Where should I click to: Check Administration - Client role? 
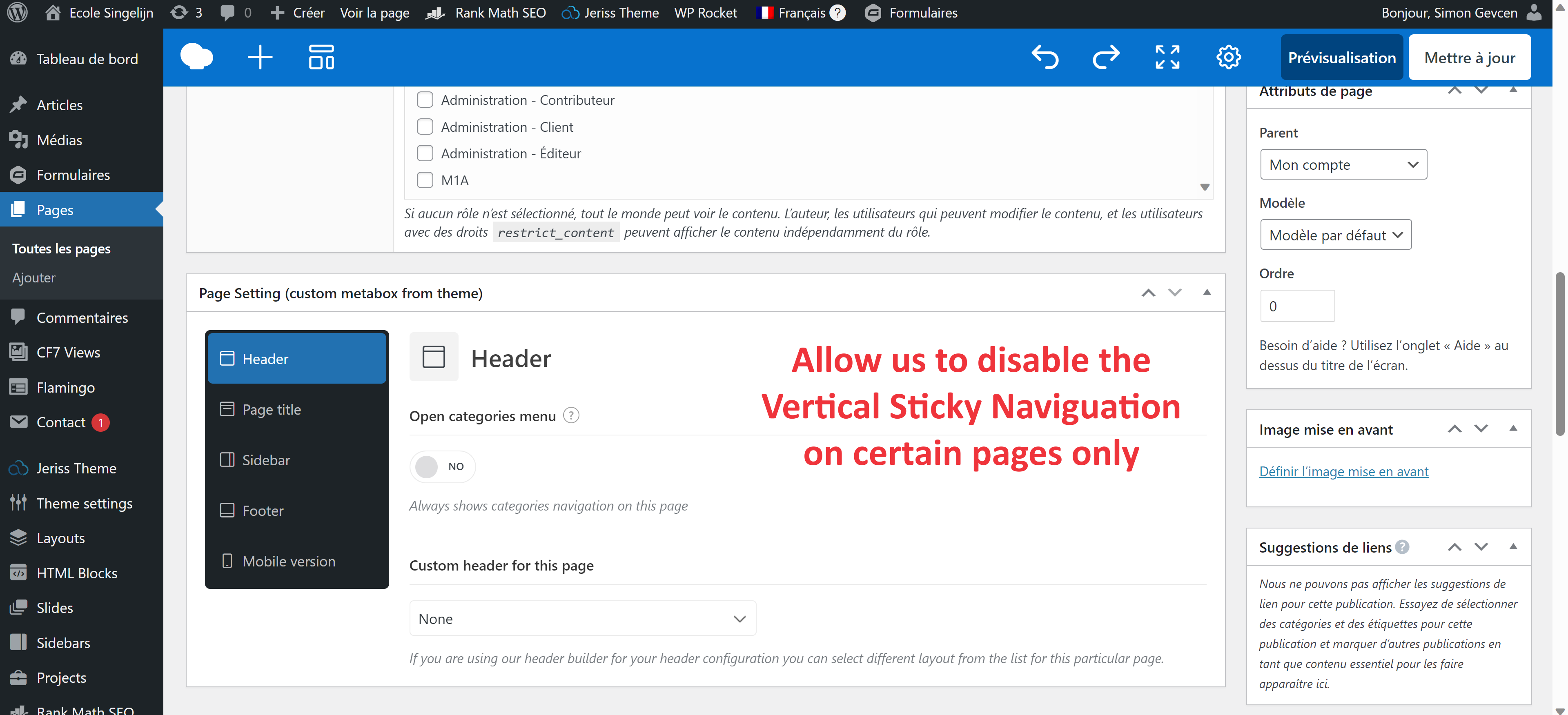425,127
